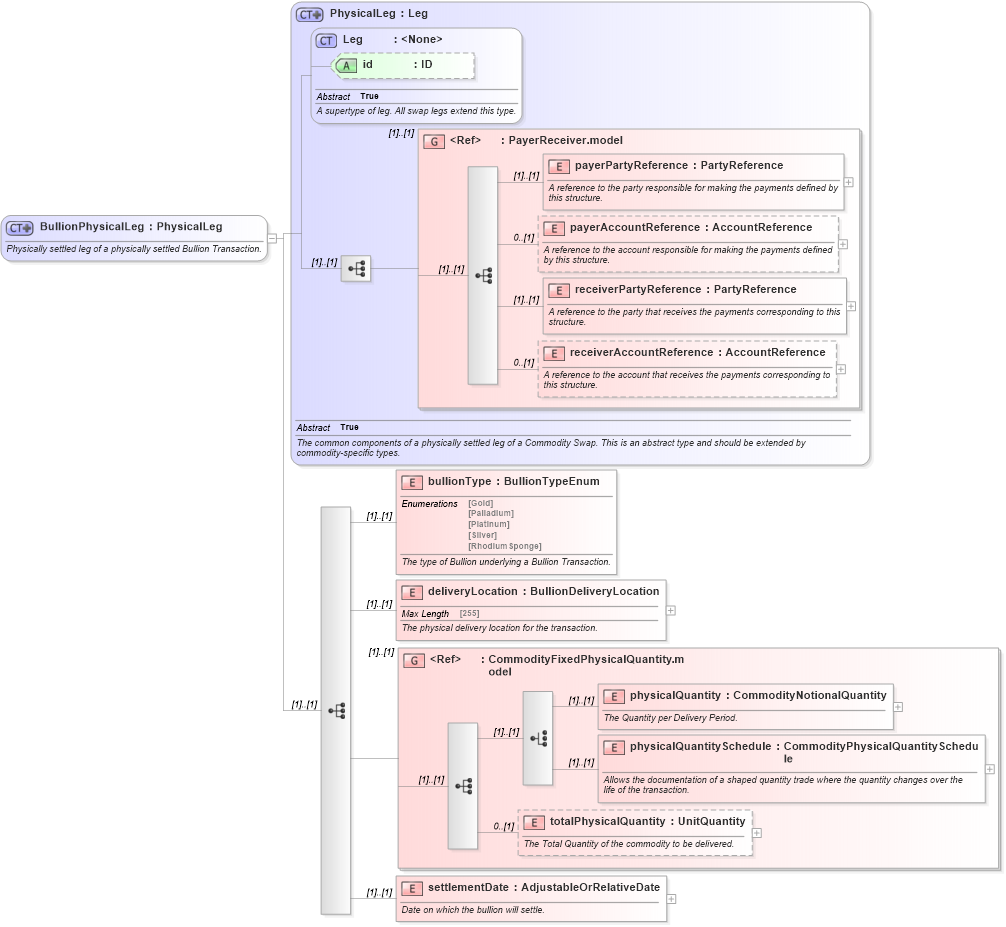Select the [Platinum] enumeration value
The height and width of the screenshot is (927, 1006).
489,524
